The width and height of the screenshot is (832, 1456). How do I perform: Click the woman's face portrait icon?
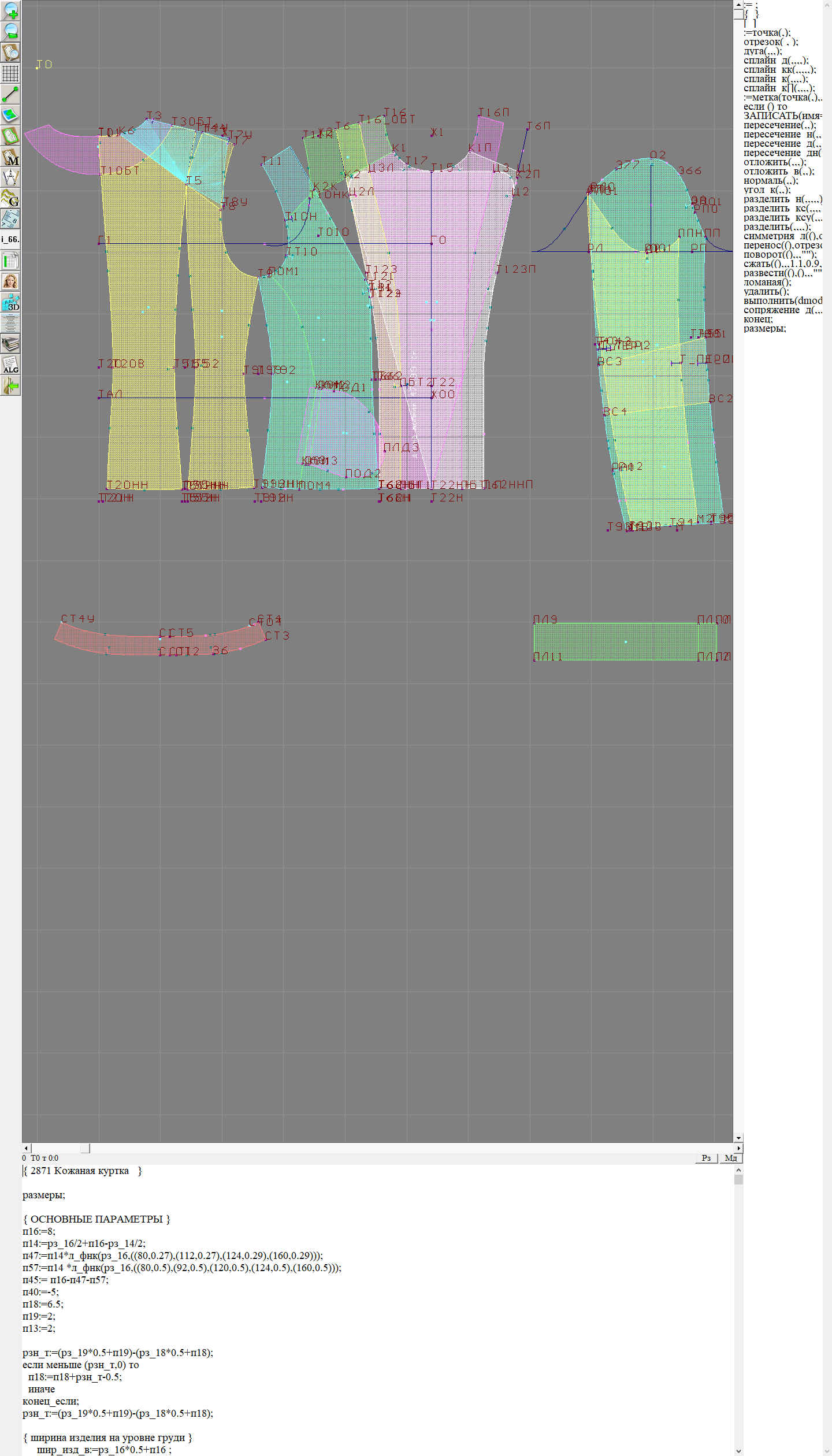(11, 281)
